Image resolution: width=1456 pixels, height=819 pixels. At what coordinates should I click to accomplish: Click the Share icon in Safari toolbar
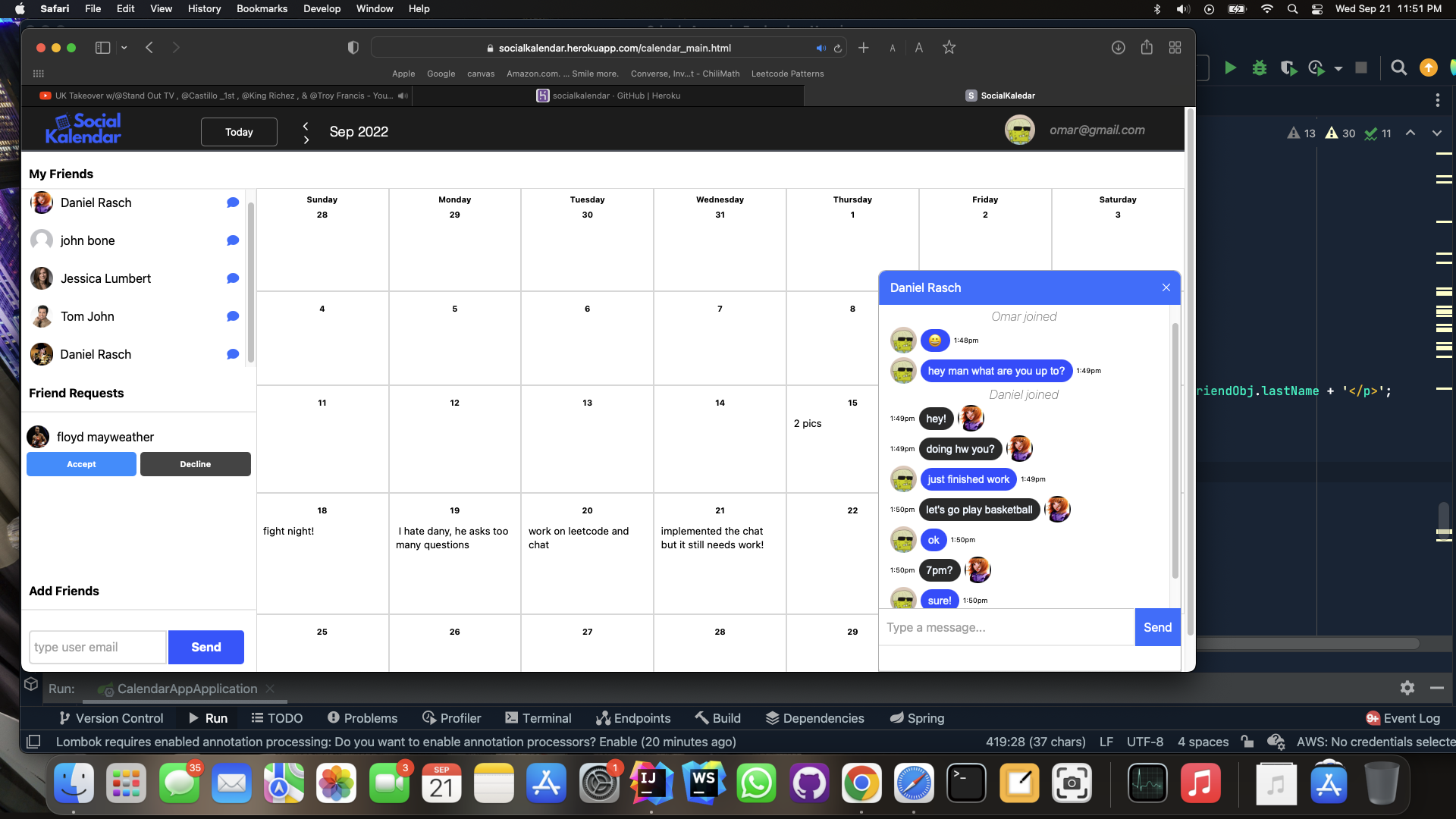point(1147,47)
